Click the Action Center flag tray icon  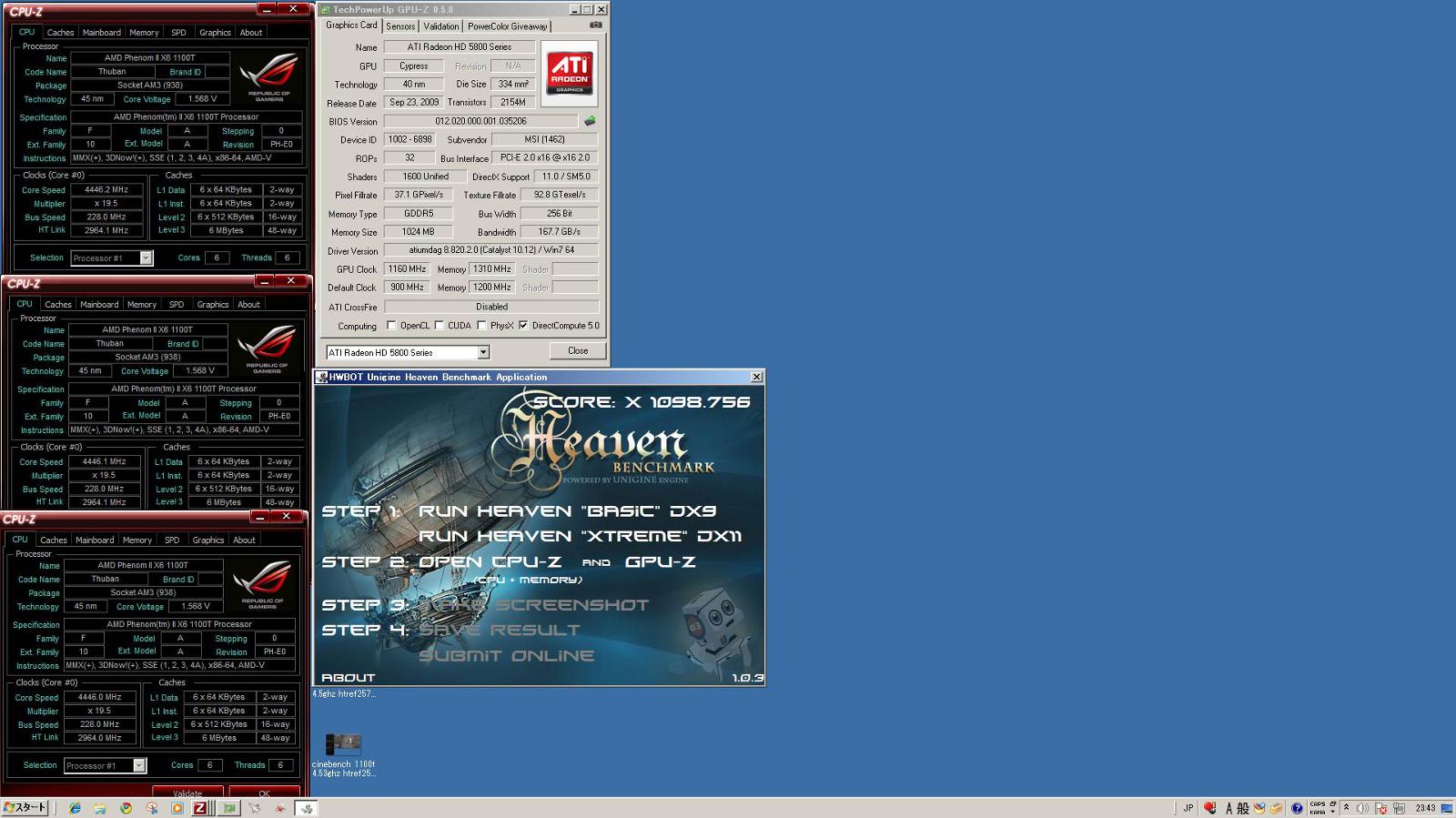(x=1381, y=808)
